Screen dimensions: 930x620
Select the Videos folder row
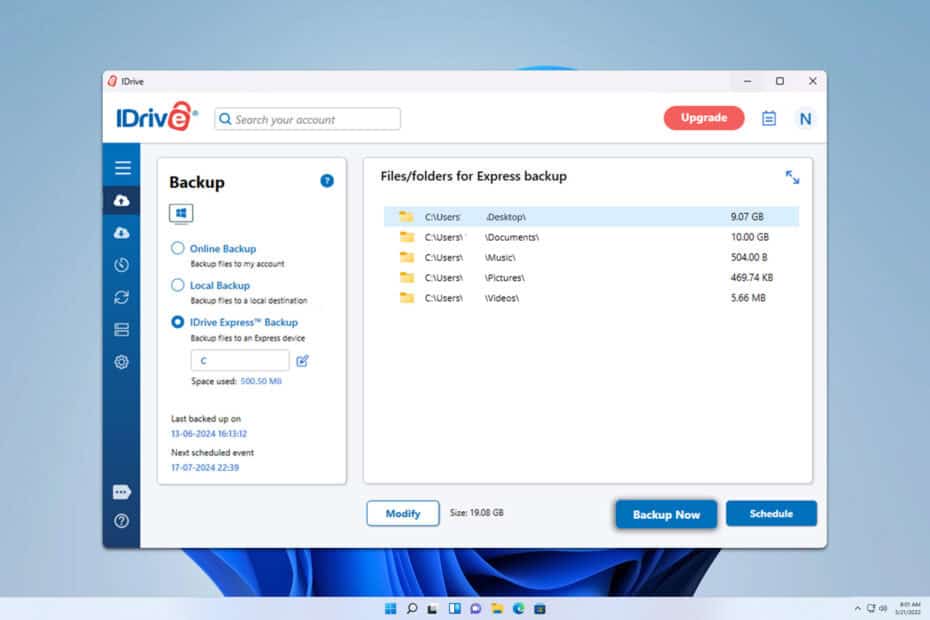click(x=591, y=297)
